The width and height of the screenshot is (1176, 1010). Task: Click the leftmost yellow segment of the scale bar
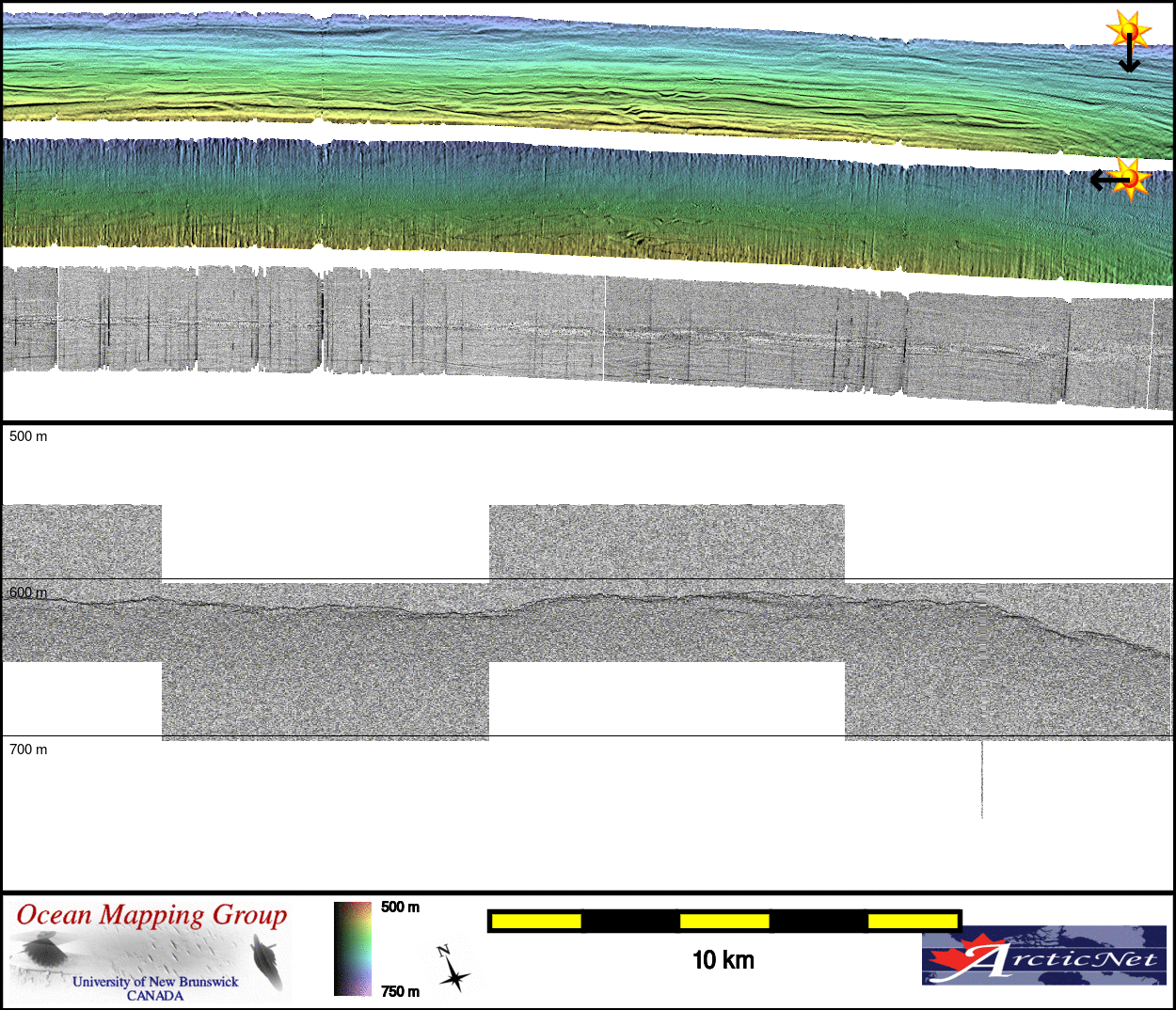536,921
